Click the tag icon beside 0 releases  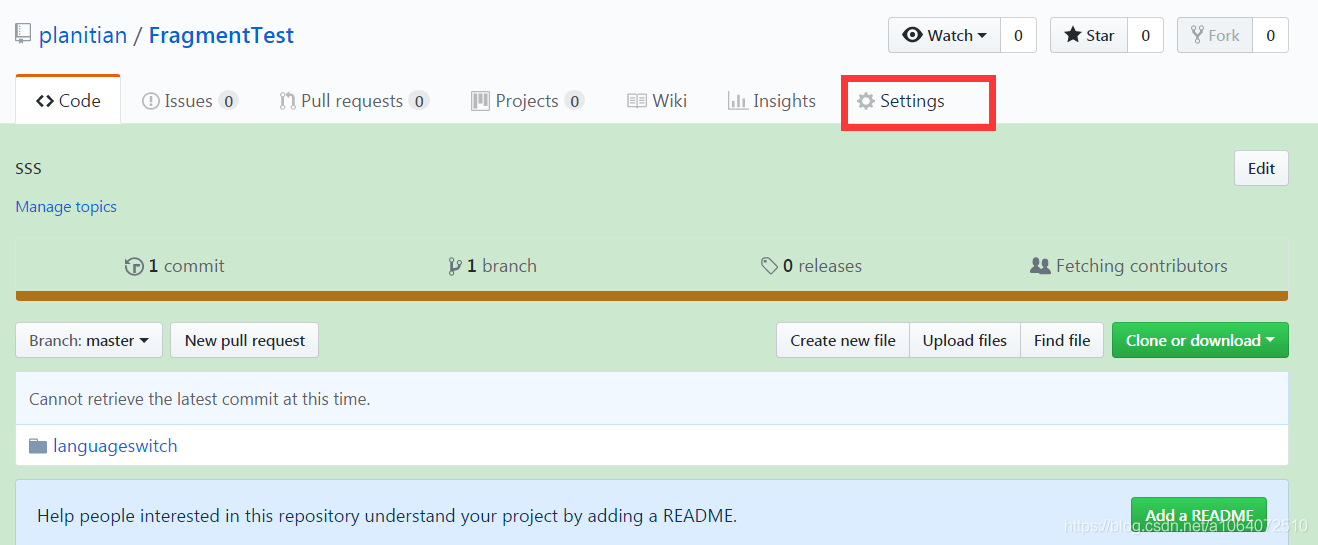tap(769, 266)
